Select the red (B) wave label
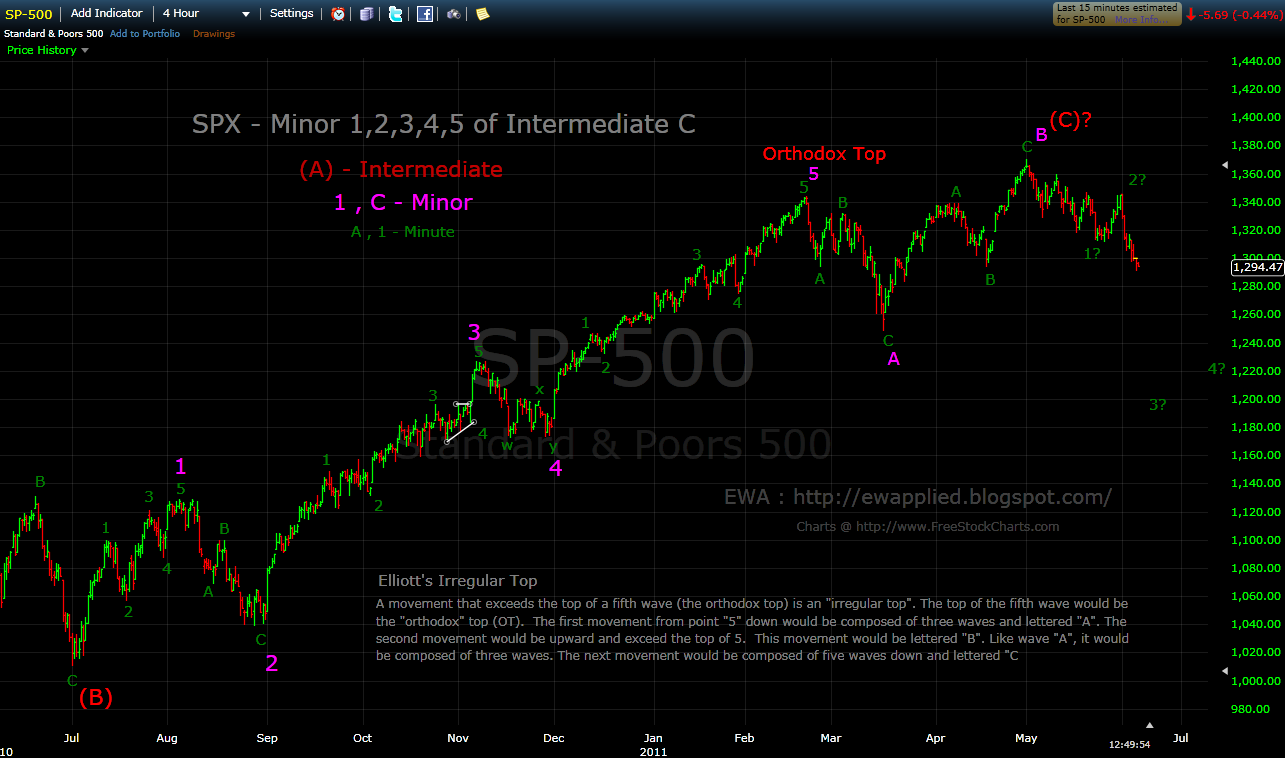Screen dimensions: 1285x758 [95, 698]
